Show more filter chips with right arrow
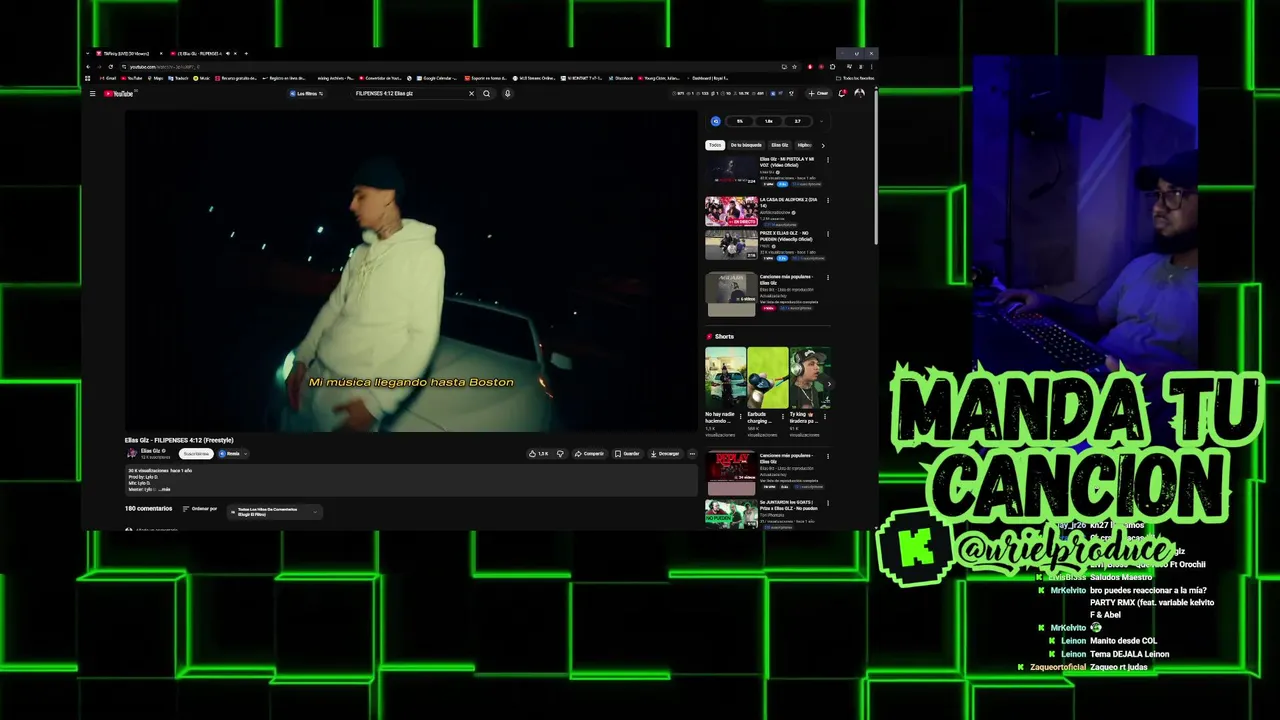The width and height of the screenshot is (1280, 720). point(823,145)
